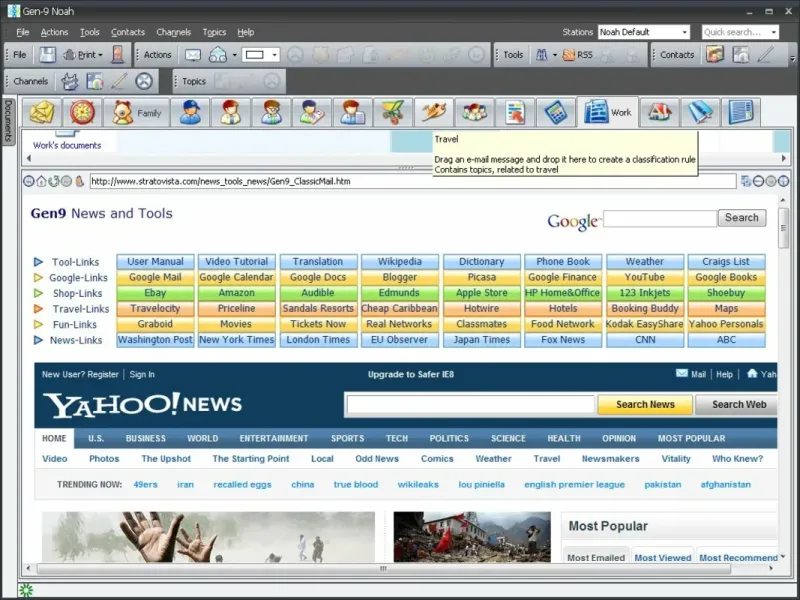Click the Most Viewed tab
This screenshot has width=800, height=600.
pos(662,557)
